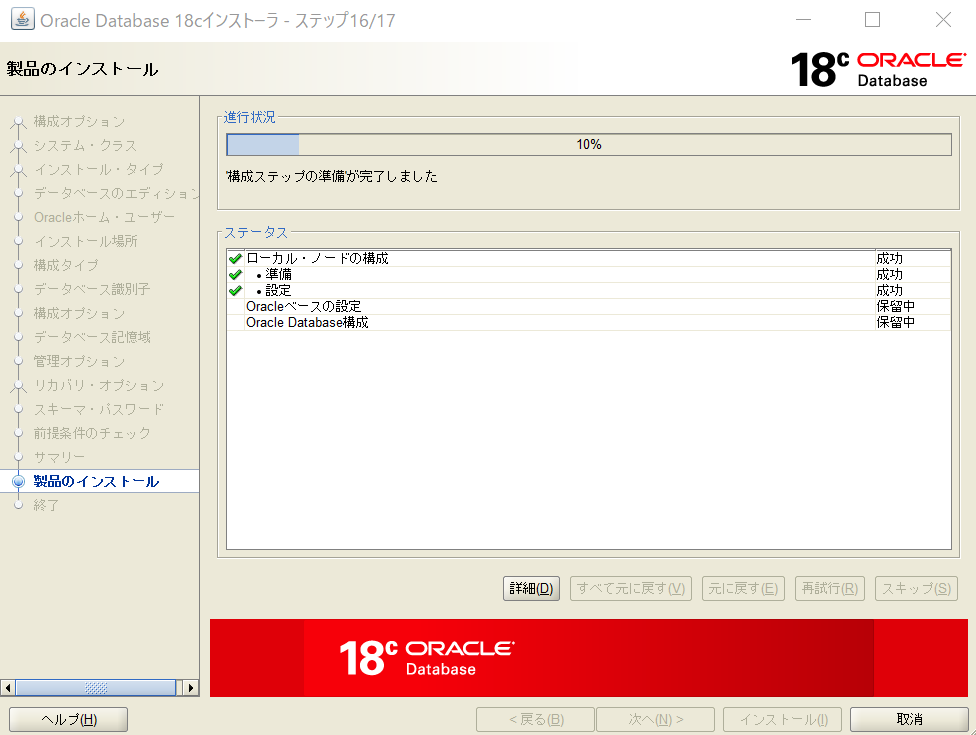Click the blue step indicator beside 製品のインストール

click(18, 480)
